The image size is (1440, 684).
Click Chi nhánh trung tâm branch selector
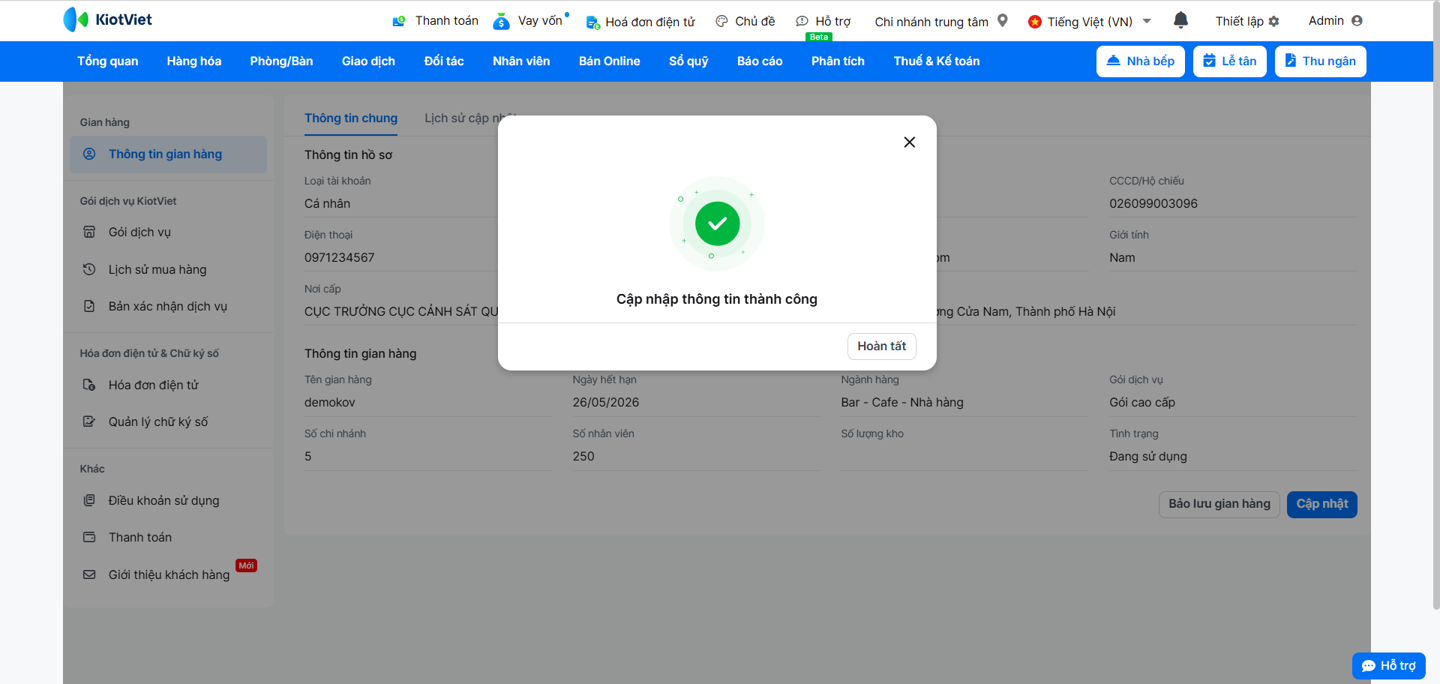click(941, 21)
